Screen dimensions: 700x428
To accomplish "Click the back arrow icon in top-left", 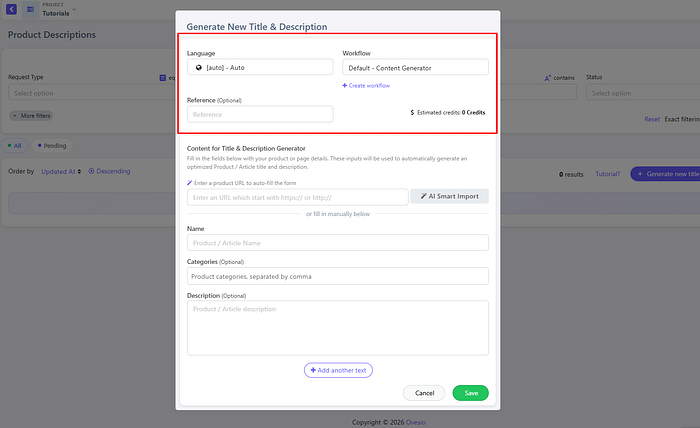I will [9, 9].
